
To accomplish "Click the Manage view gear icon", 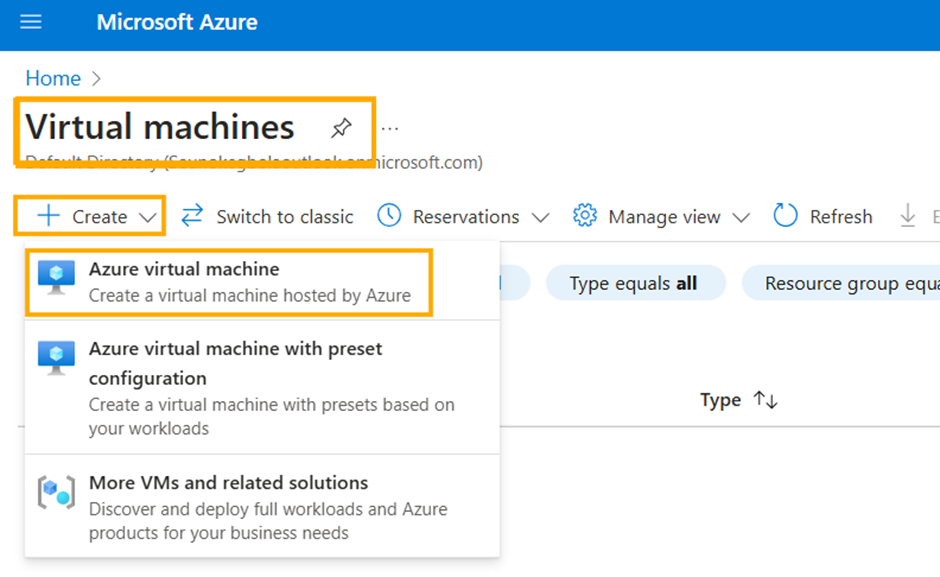I will point(585,216).
